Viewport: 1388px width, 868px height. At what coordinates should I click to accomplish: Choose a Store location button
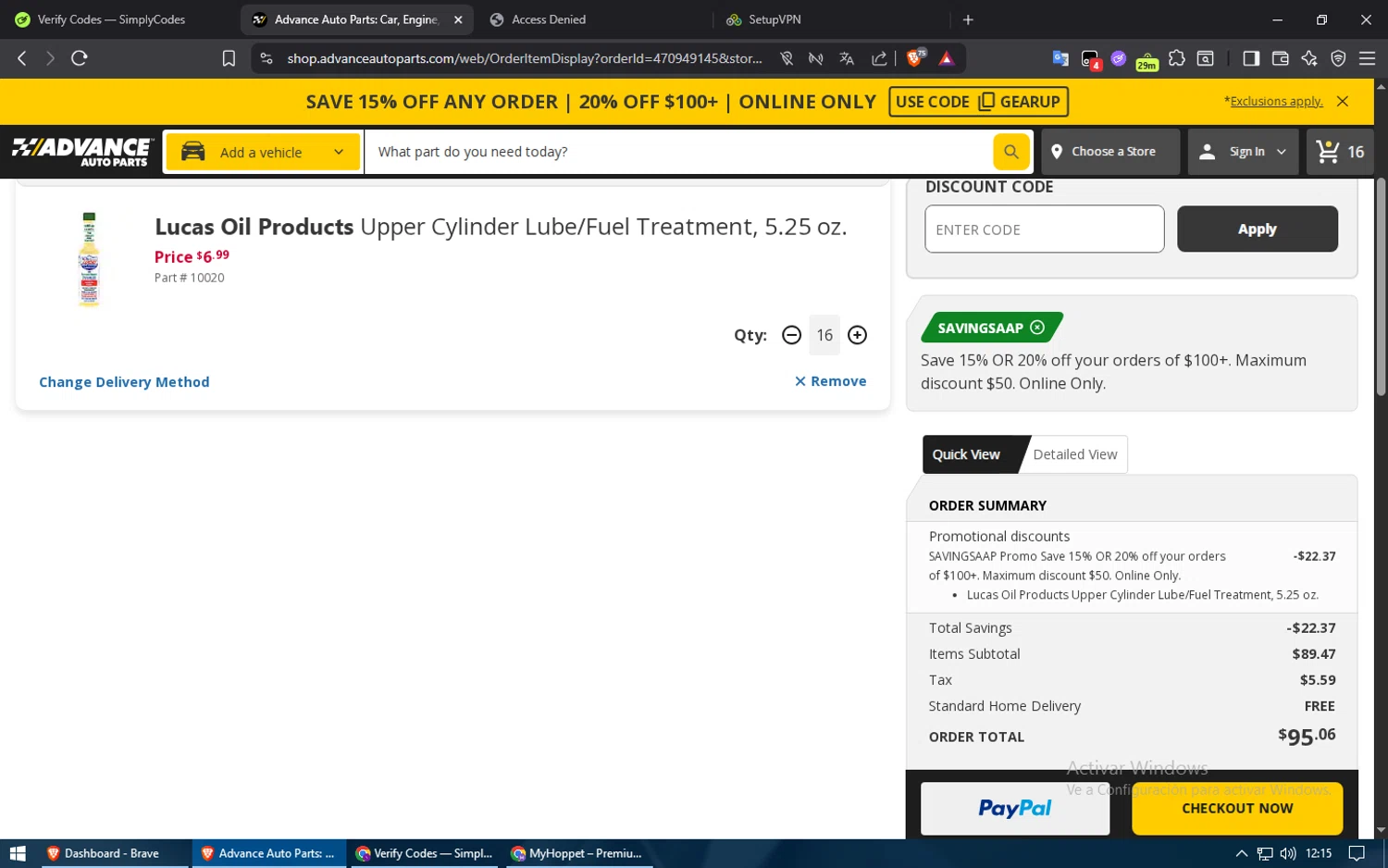pos(1110,152)
